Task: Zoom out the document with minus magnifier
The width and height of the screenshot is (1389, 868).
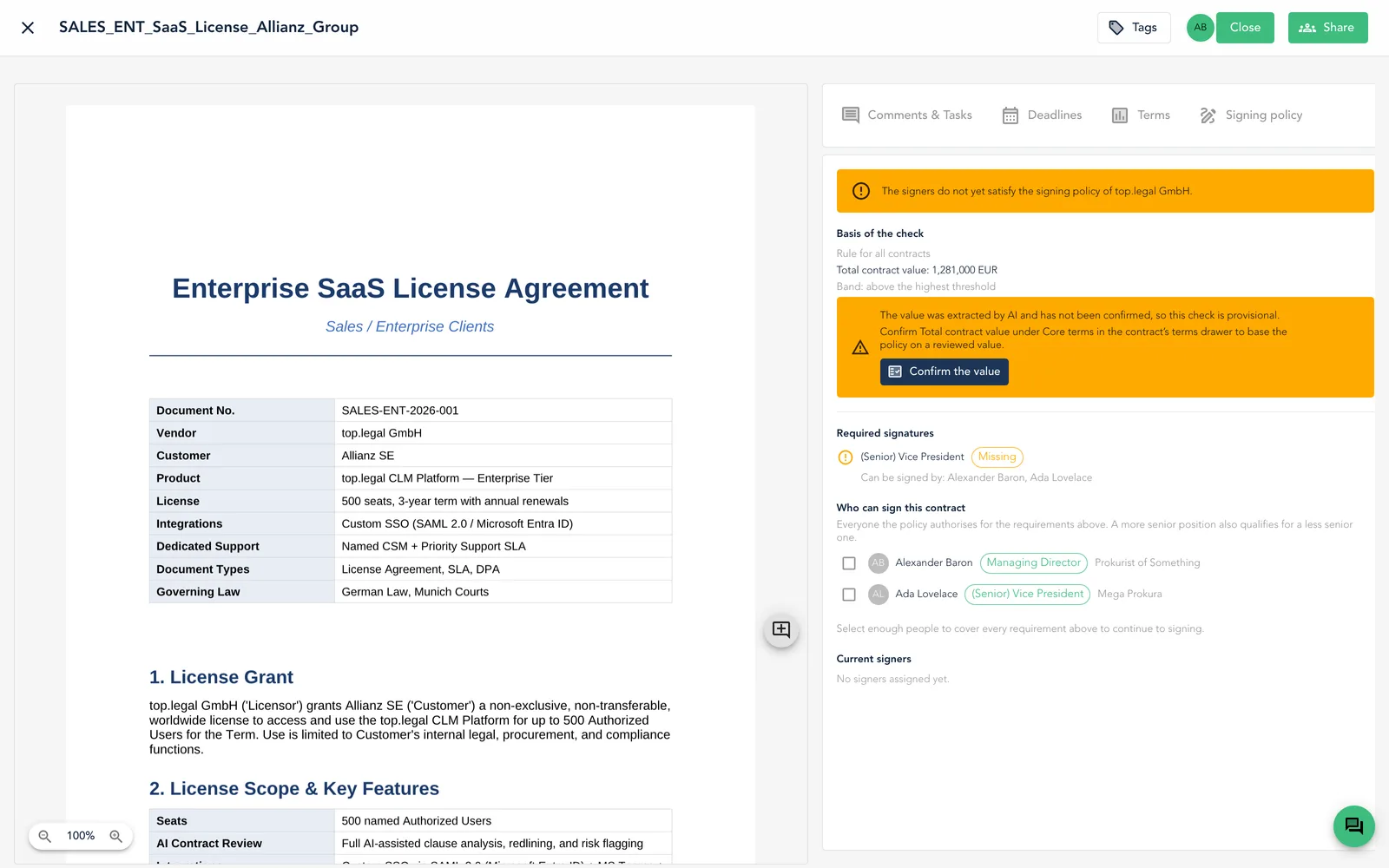Action: click(x=45, y=836)
